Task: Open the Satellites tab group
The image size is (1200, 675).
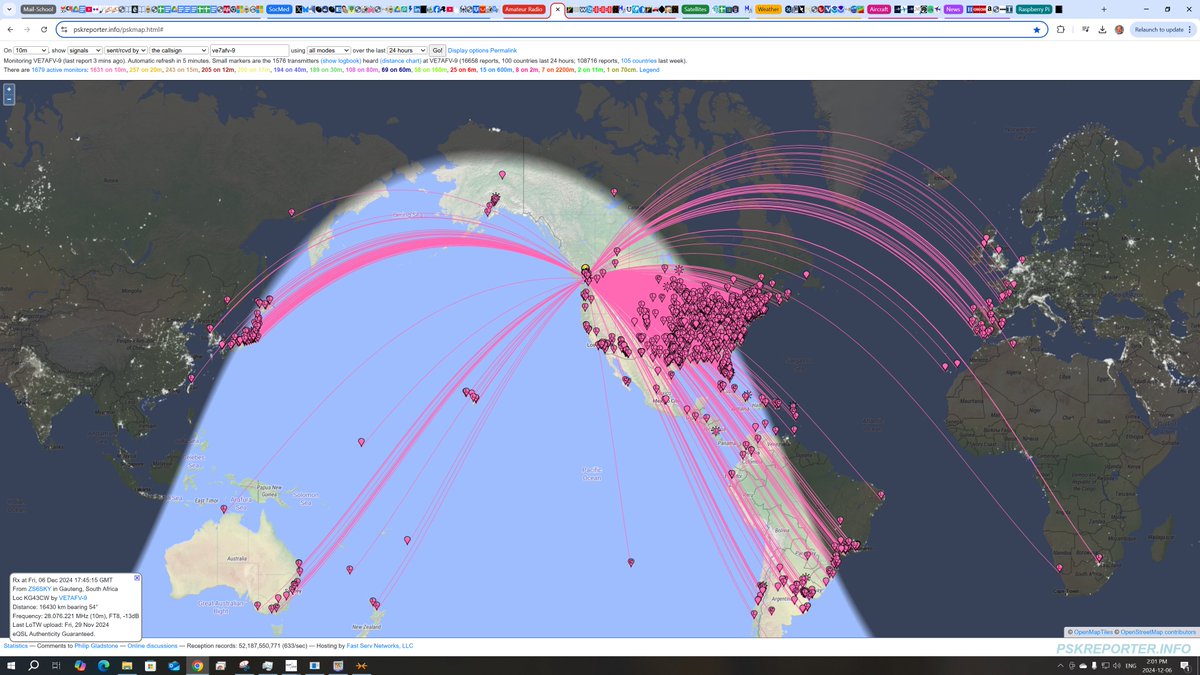Action: coord(695,9)
